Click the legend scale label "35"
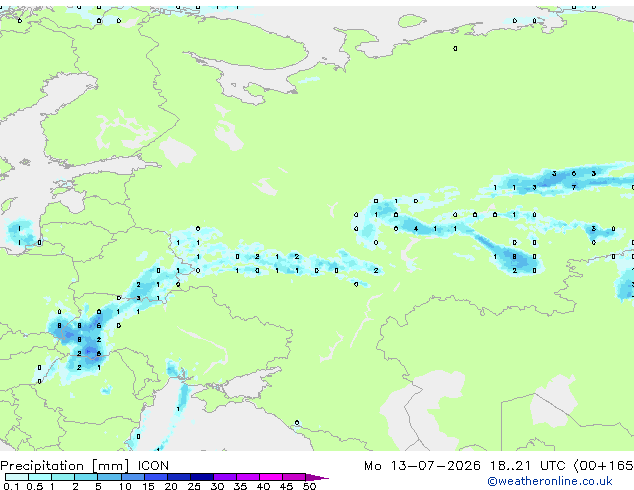 pos(240,486)
